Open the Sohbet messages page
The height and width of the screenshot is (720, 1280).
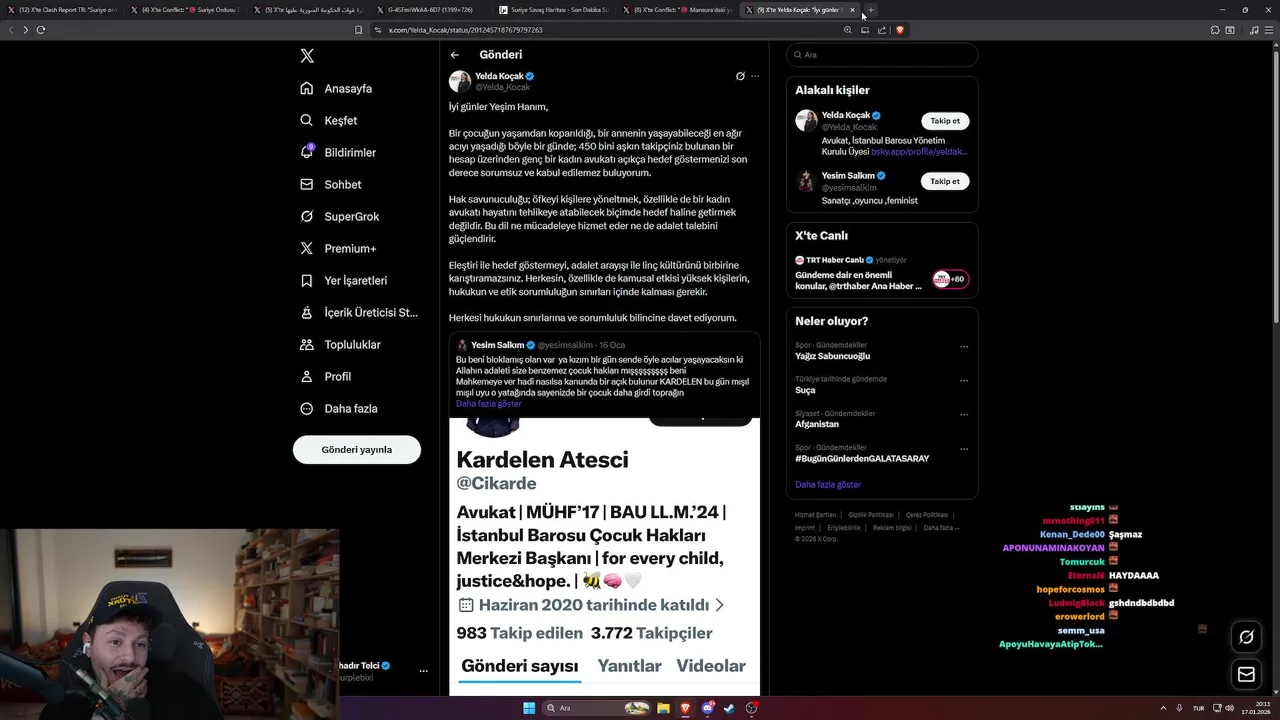[330, 184]
